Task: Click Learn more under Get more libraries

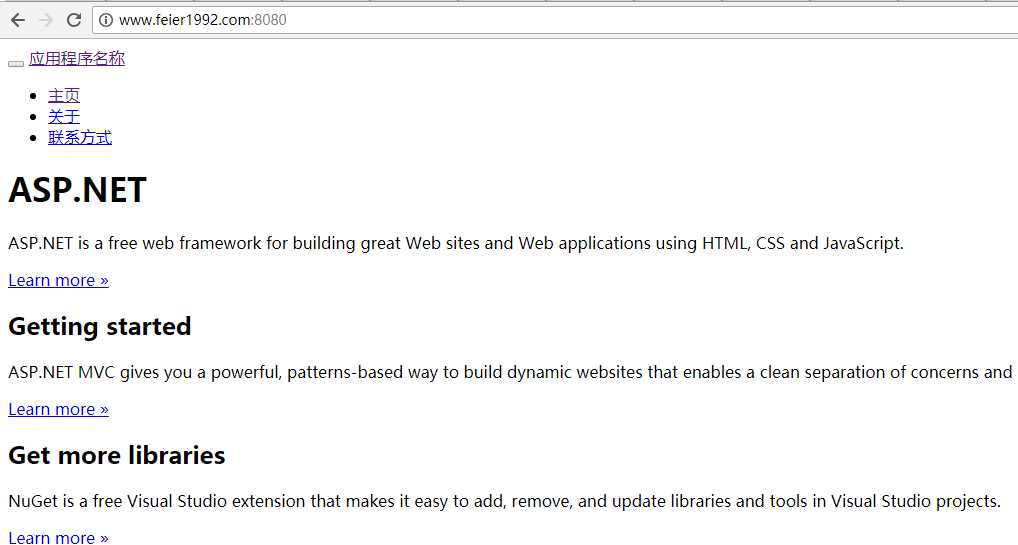Action: 58,537
